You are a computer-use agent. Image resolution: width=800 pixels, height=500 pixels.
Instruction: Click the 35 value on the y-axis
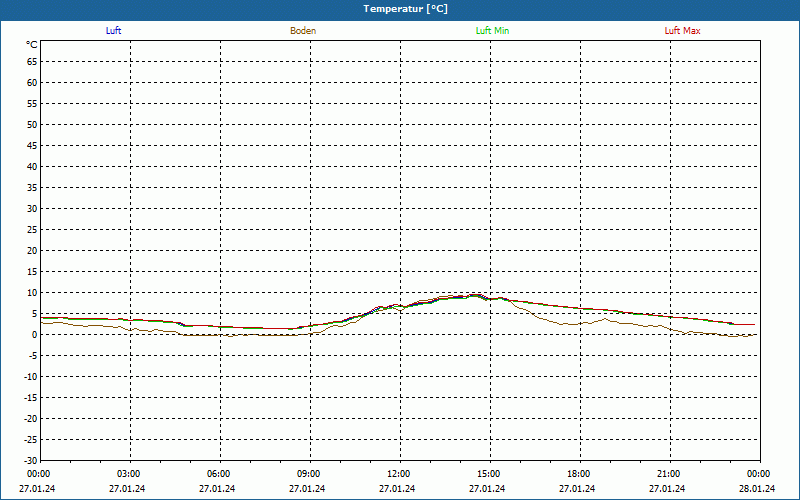click(x=32, y=188)
